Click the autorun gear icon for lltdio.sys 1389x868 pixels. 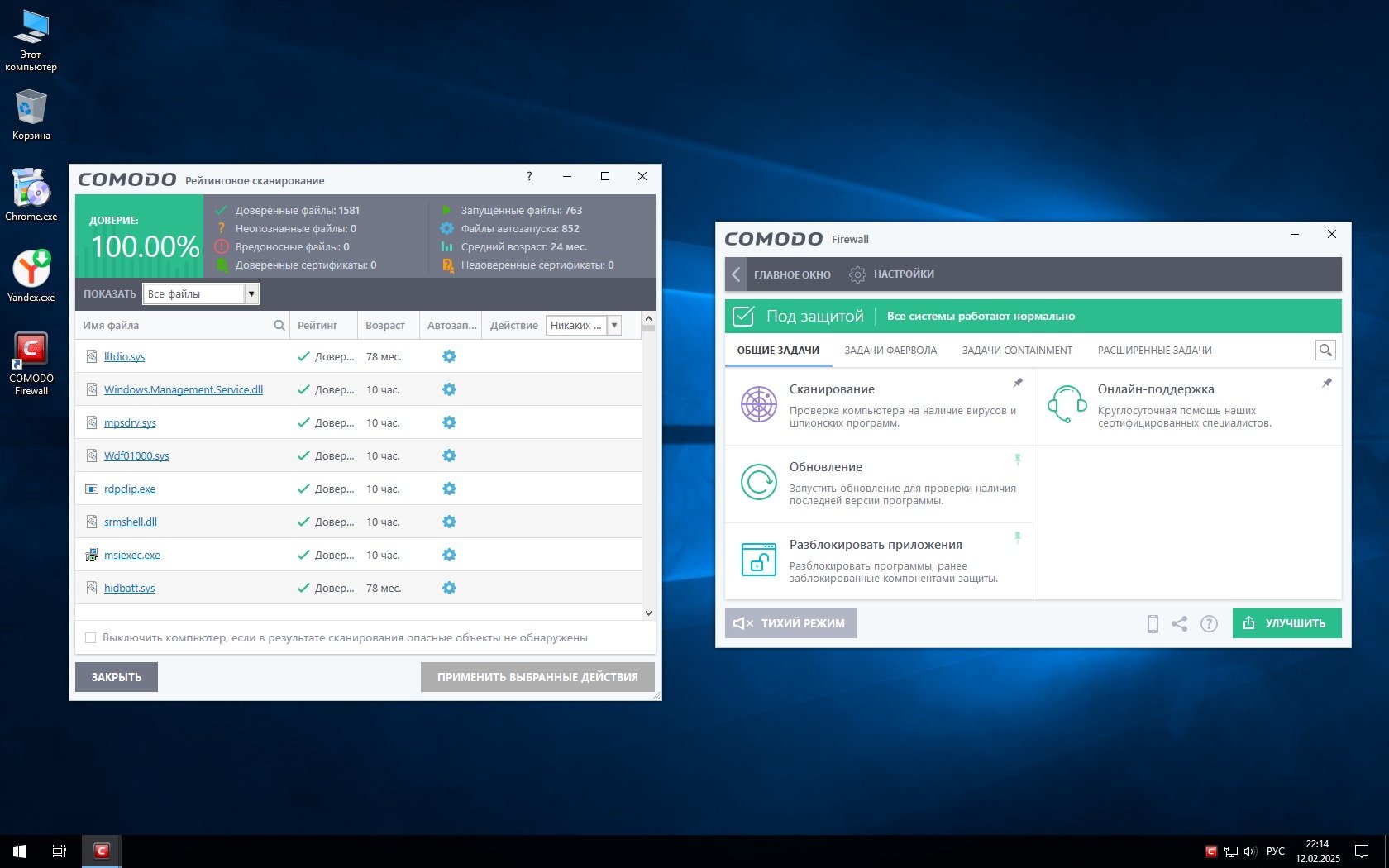449,356
